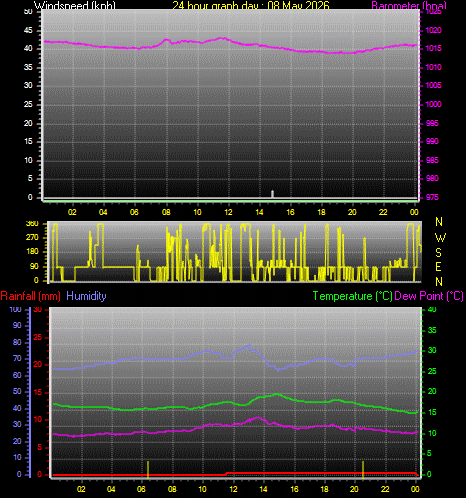Click "1000" on the barometer axis
The height and width of the screenshot is (498, 466).
coord(433,104)
